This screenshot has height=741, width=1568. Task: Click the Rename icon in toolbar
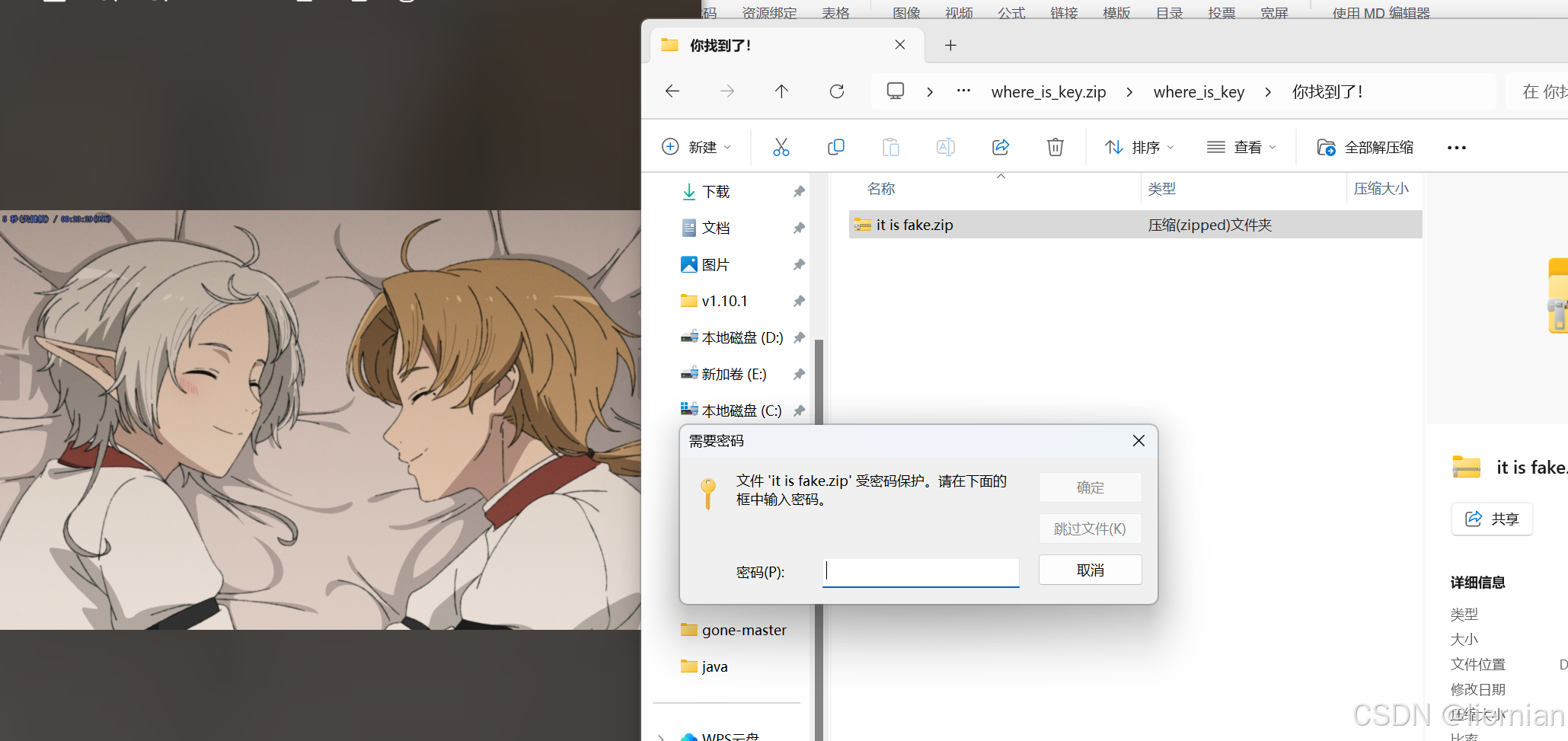point(946,147)
